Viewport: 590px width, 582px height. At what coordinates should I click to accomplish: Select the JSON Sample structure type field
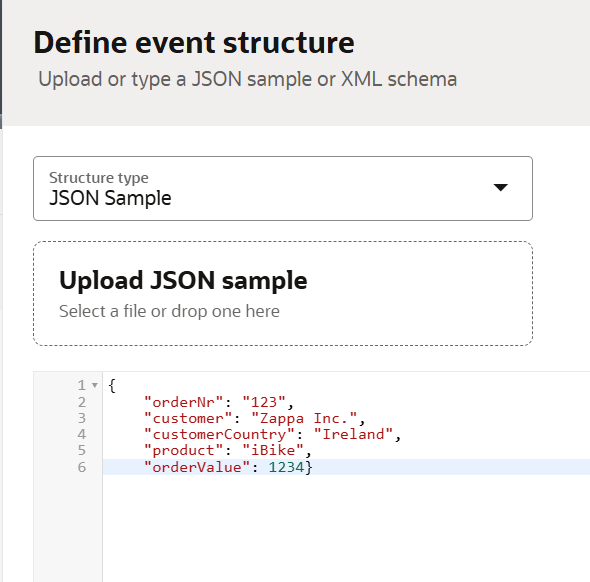click(x=283, y=188)
